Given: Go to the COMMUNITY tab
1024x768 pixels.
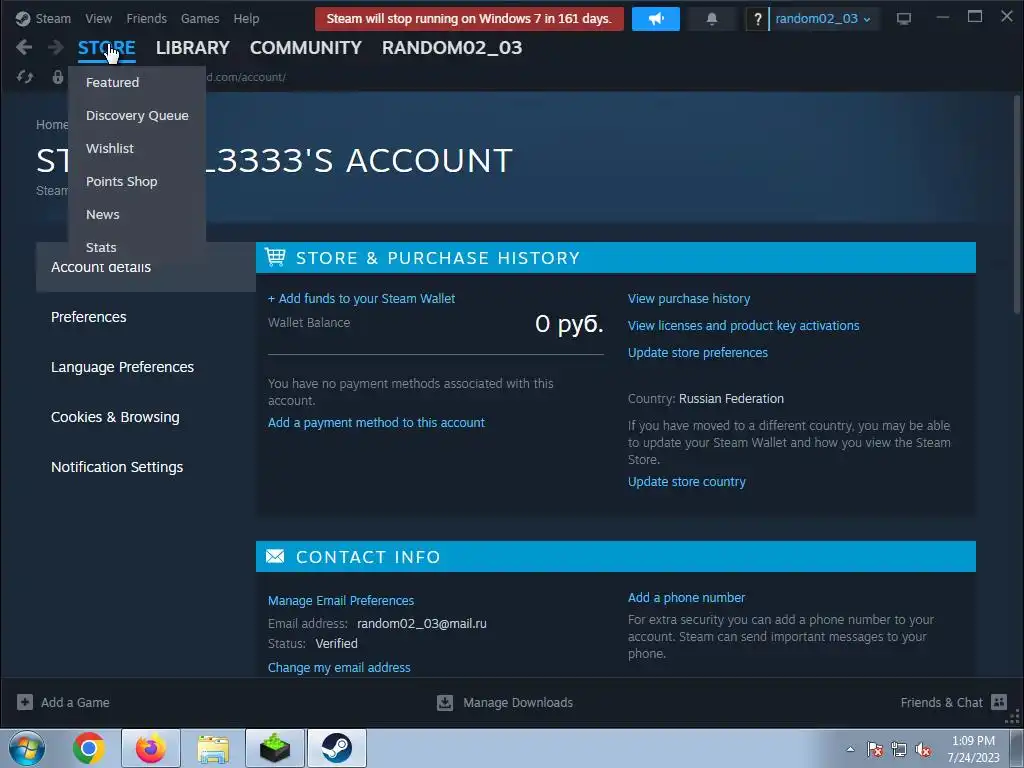Looking at the screenshot, I should [306, 48].
